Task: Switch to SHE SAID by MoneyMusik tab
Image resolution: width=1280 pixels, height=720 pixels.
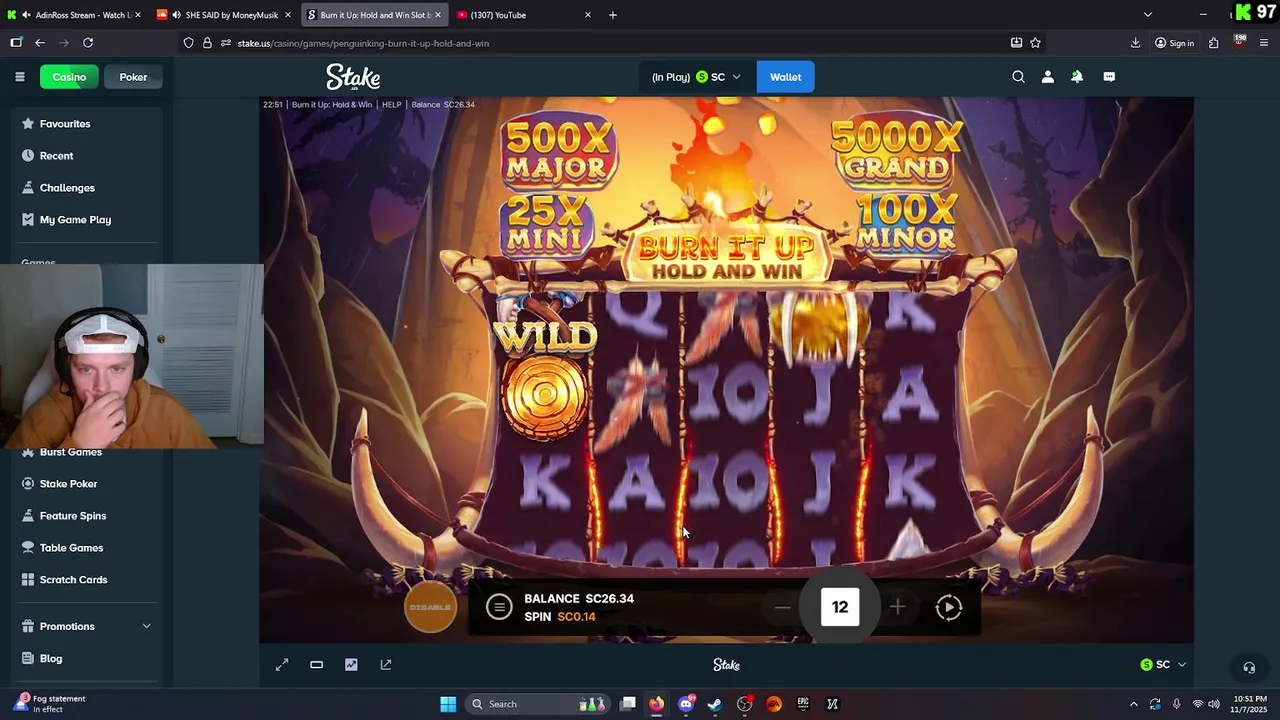Action: pyautogui.click(x=224, y=15)
